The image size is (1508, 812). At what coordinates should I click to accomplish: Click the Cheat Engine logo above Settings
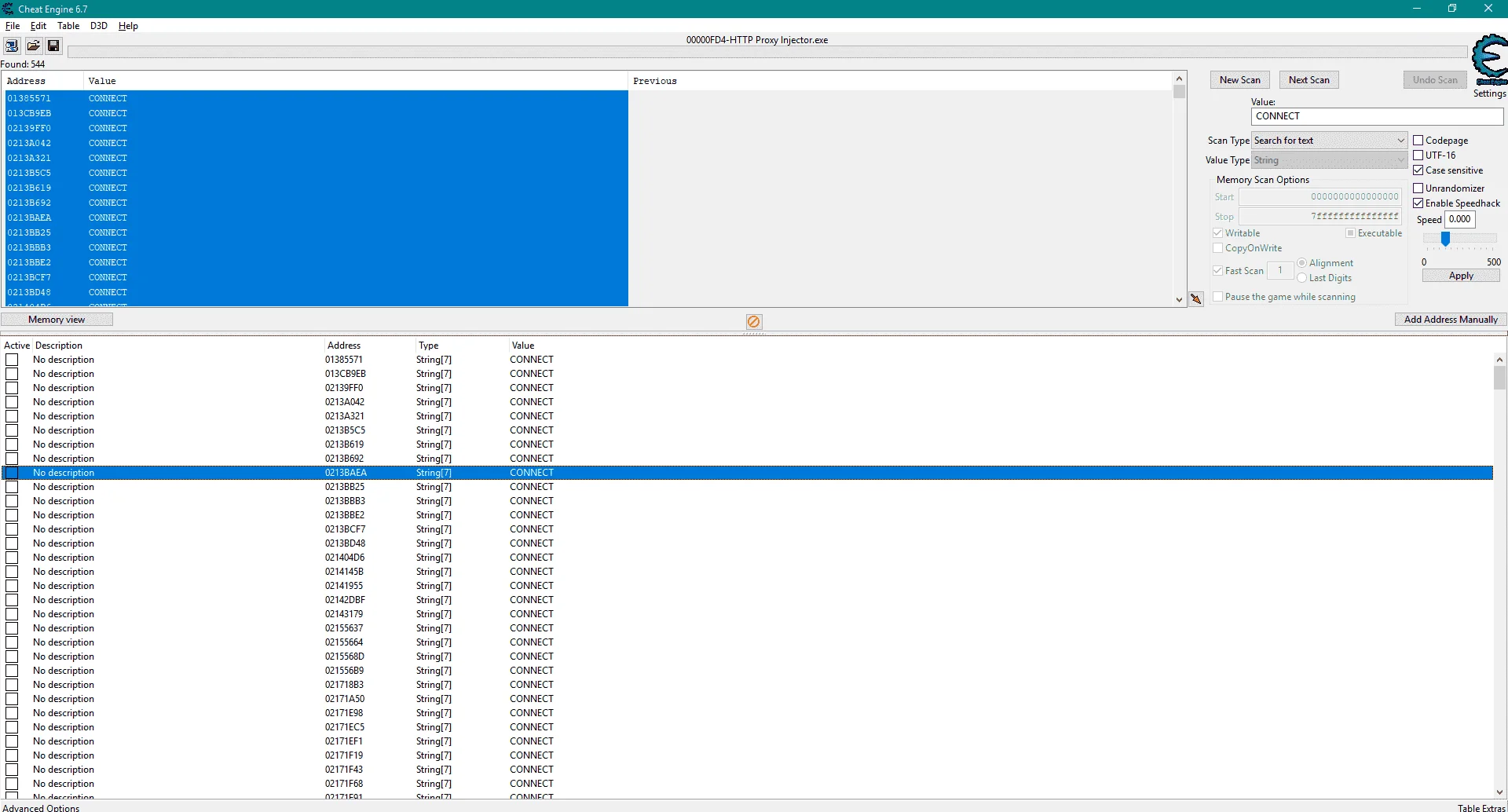1489,60
